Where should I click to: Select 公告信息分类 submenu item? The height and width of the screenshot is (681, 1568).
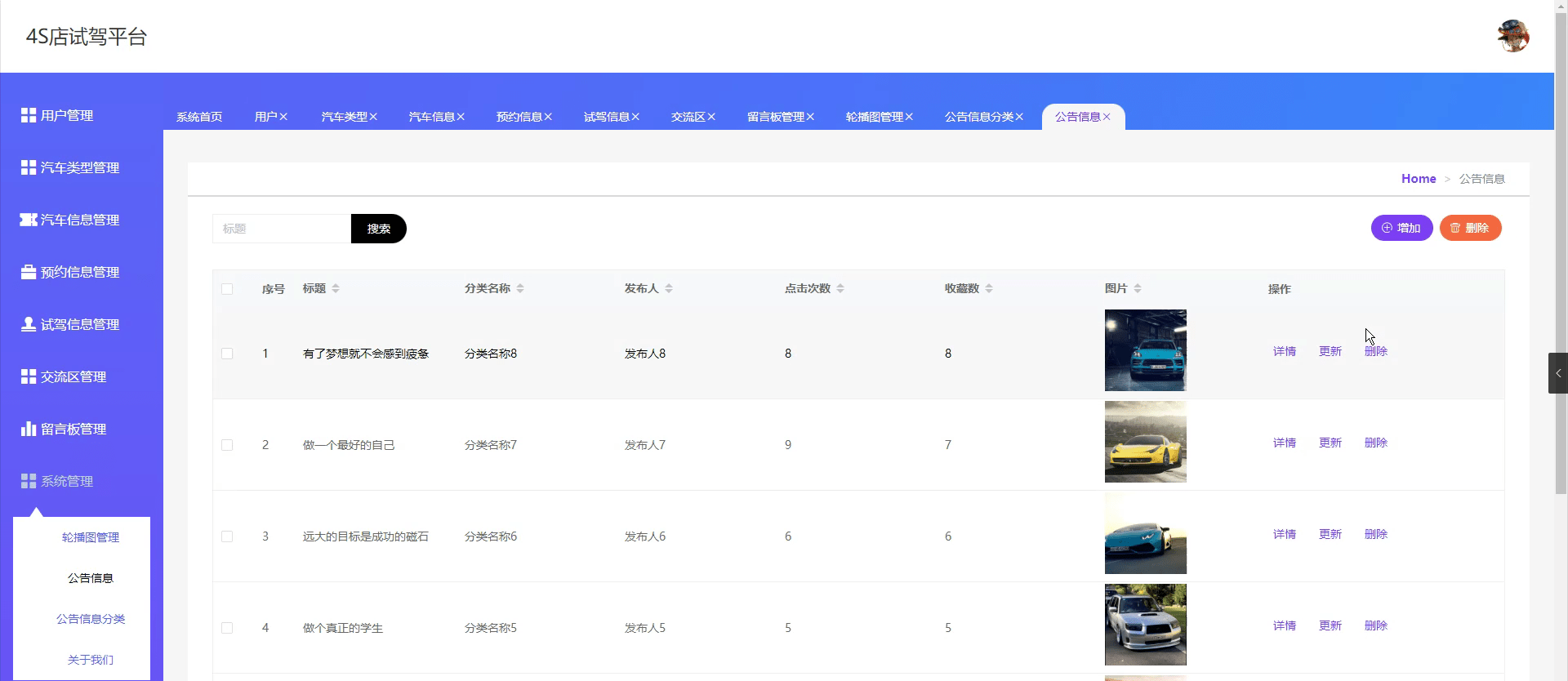point(91,619)
